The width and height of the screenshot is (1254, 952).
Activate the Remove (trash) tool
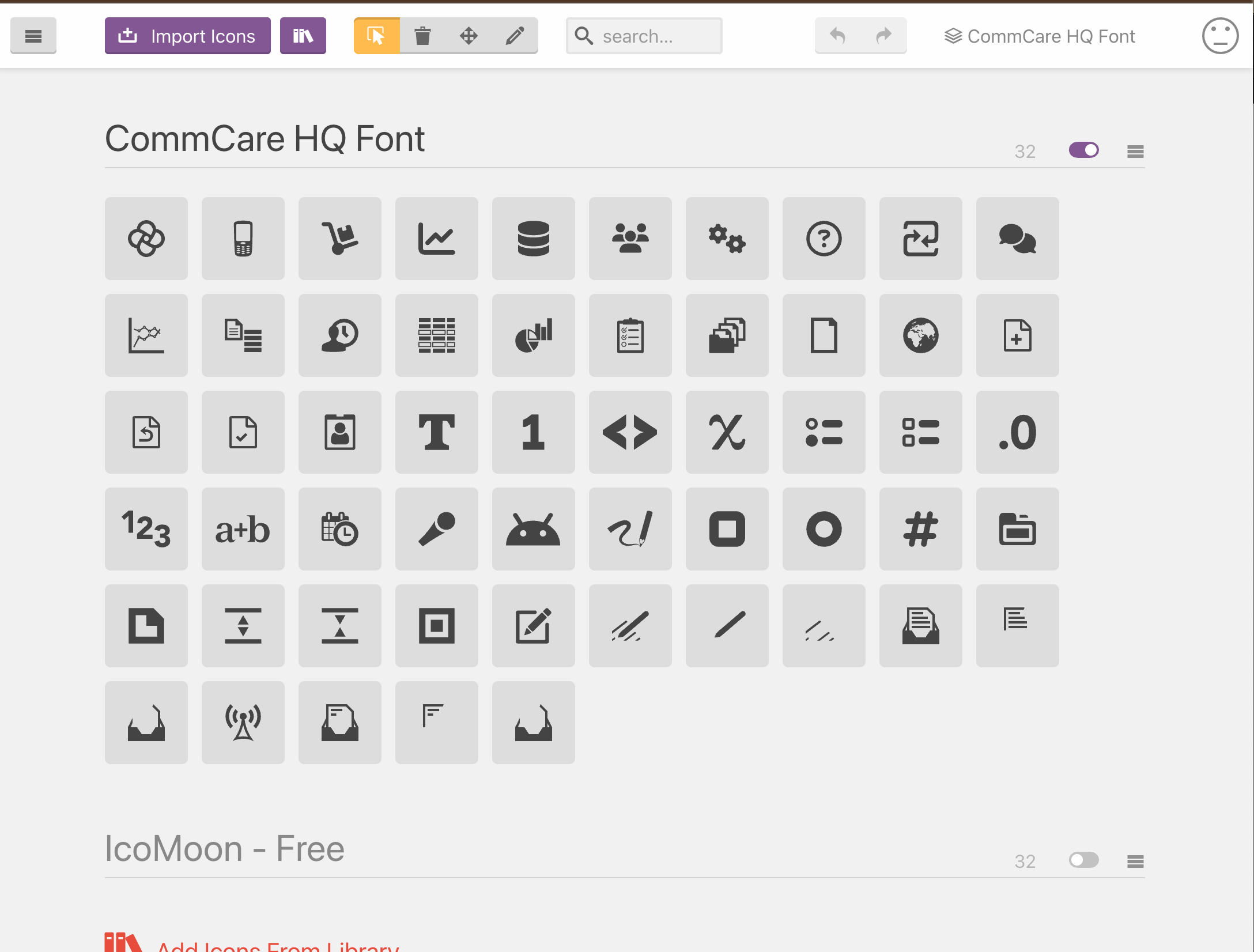(x=422, y=36)
